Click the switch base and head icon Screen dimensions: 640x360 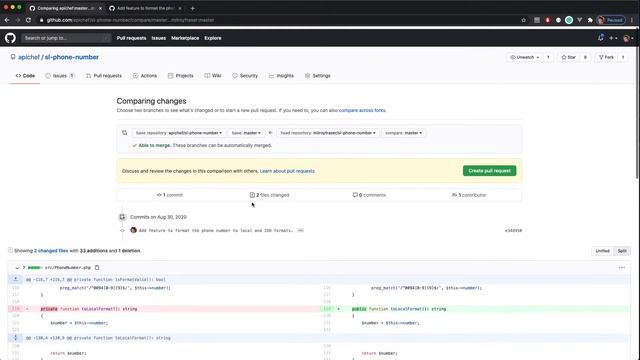pyautogui.click(x=124, y=133)
